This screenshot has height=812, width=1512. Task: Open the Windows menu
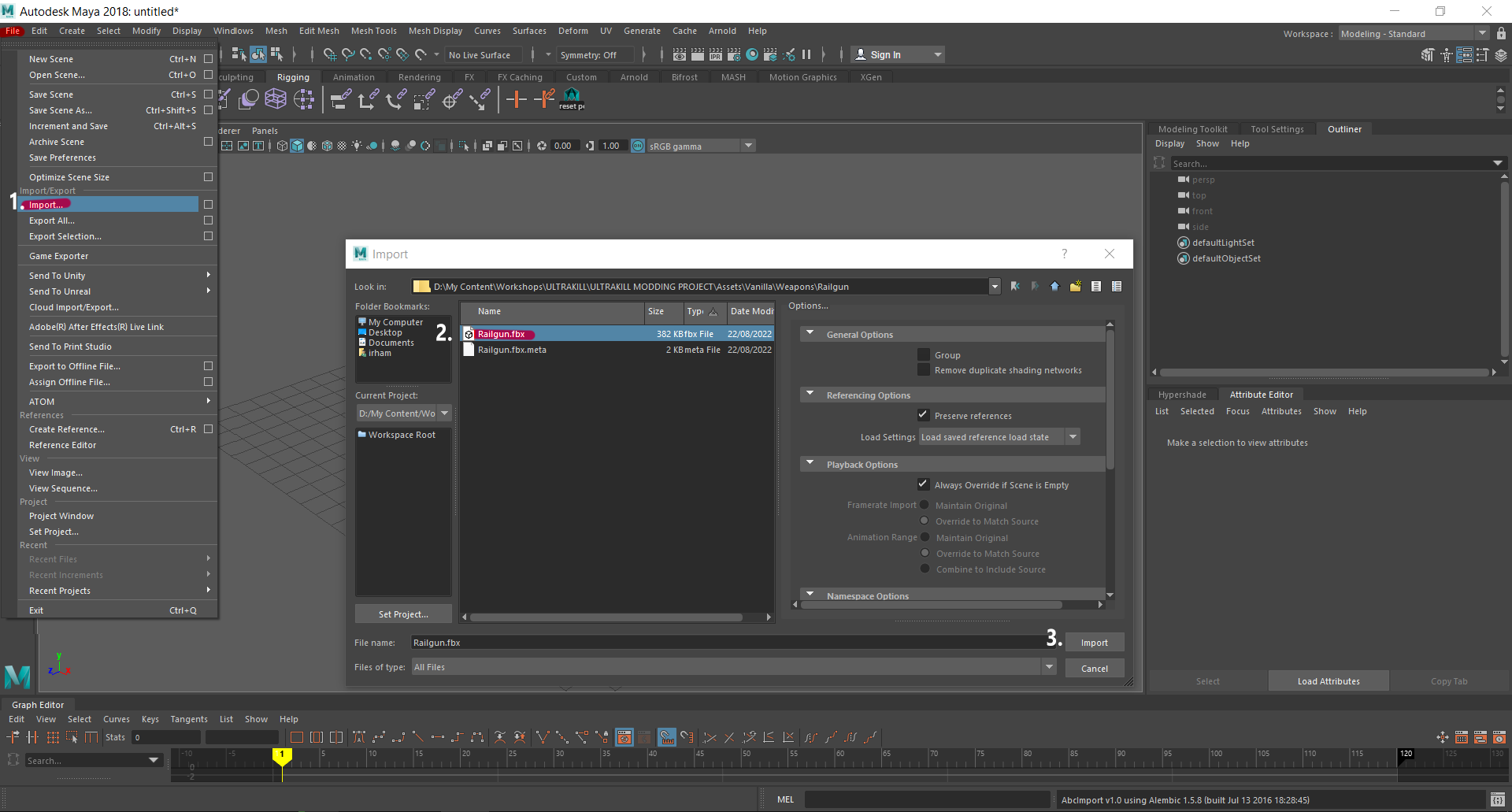(x=233, y=31)
